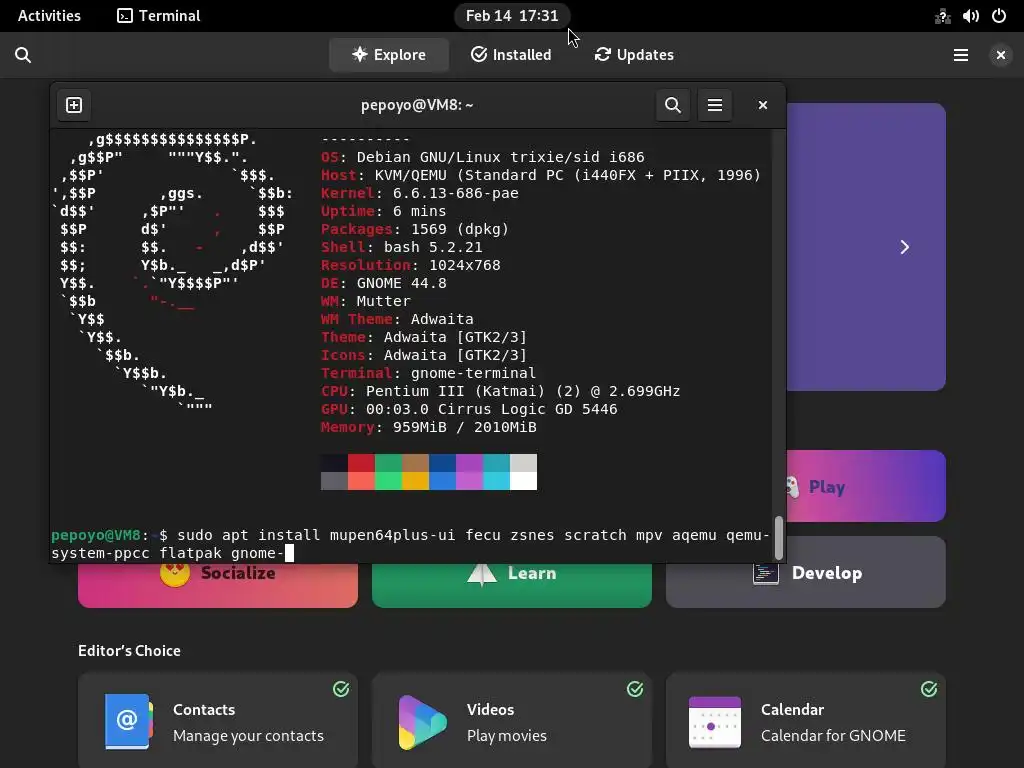Open the Videos app card

[x=511, y=720]
